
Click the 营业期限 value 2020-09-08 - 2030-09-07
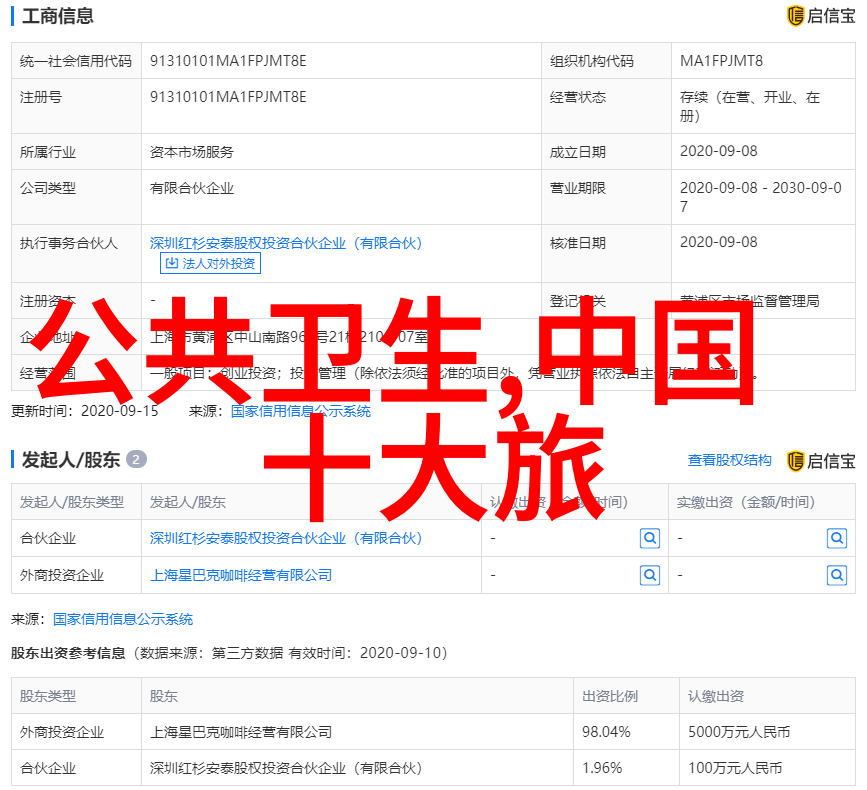[761, 197]
